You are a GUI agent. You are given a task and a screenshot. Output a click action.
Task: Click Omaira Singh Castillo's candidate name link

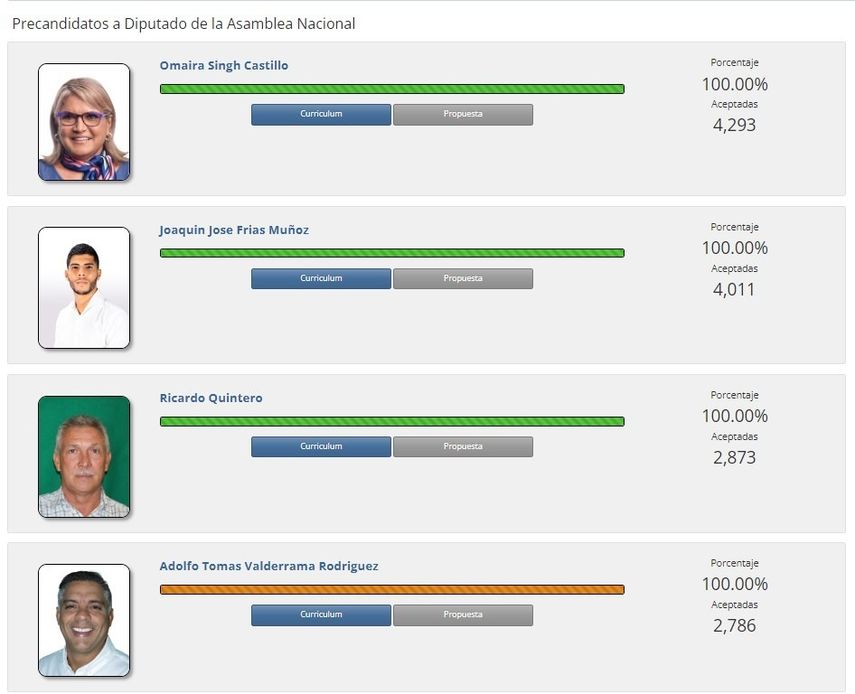pyautogui.click(x=224, y=65)
